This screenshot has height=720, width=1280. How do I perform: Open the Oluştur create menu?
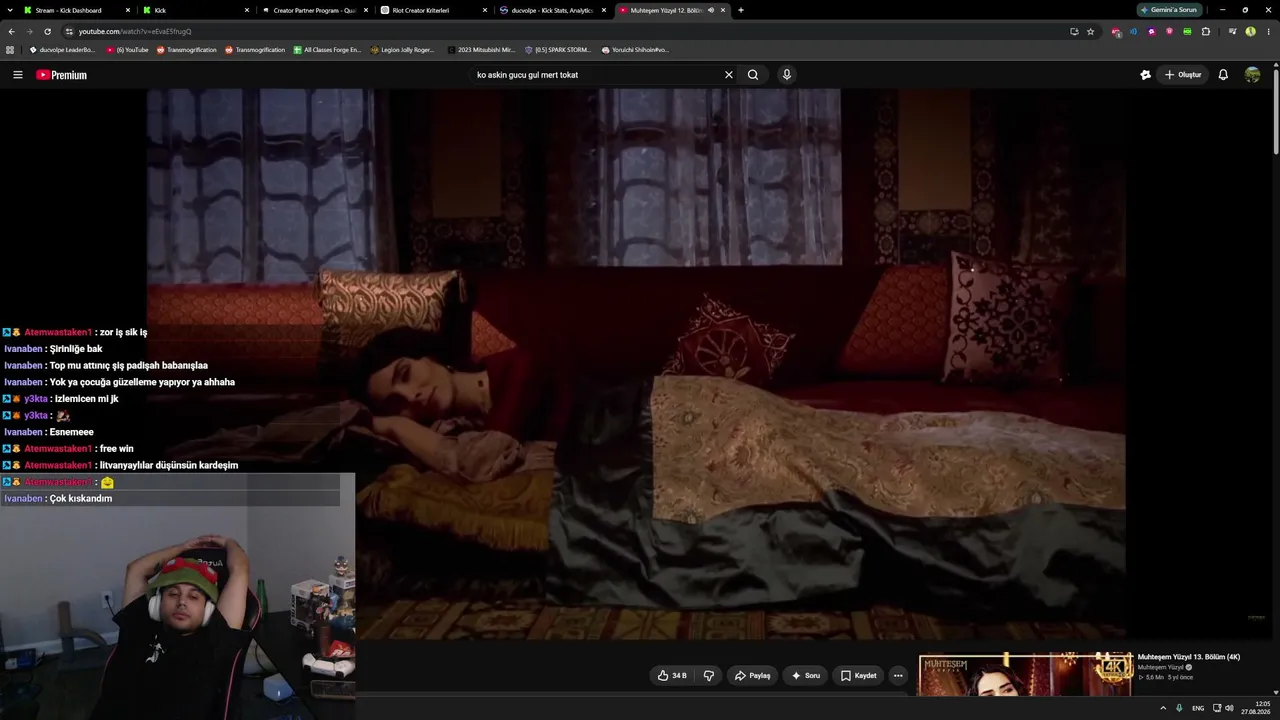click(1182, 75)
